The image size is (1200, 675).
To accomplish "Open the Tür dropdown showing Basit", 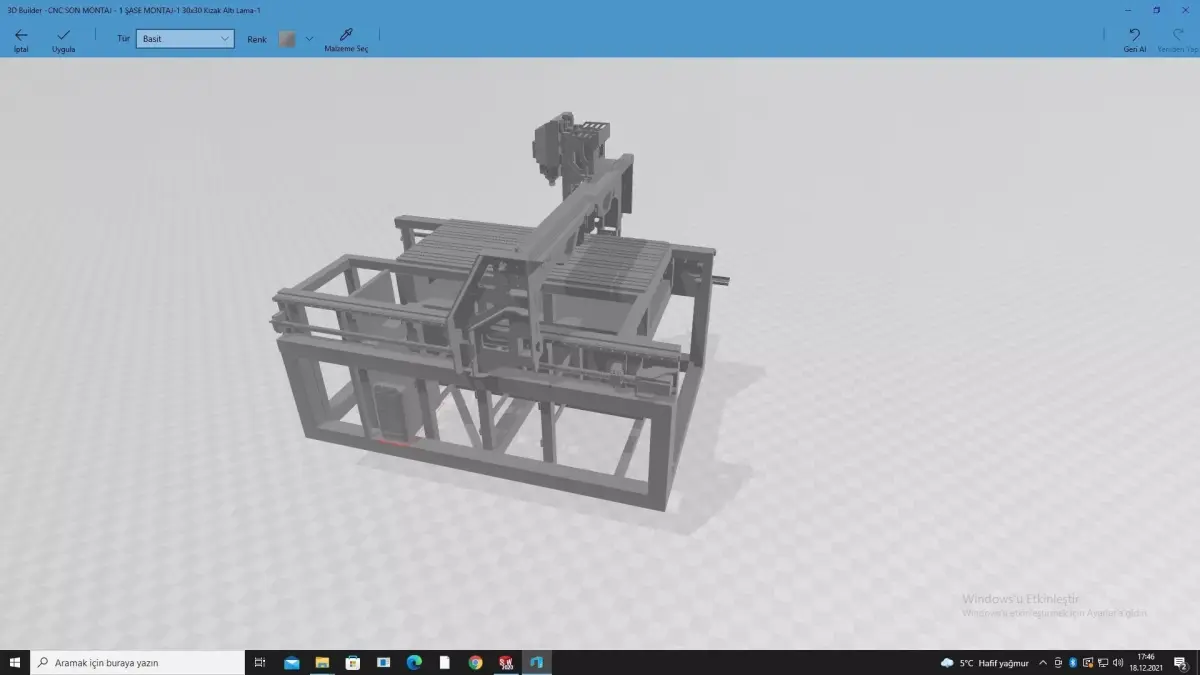I will [x=184, y=37].
